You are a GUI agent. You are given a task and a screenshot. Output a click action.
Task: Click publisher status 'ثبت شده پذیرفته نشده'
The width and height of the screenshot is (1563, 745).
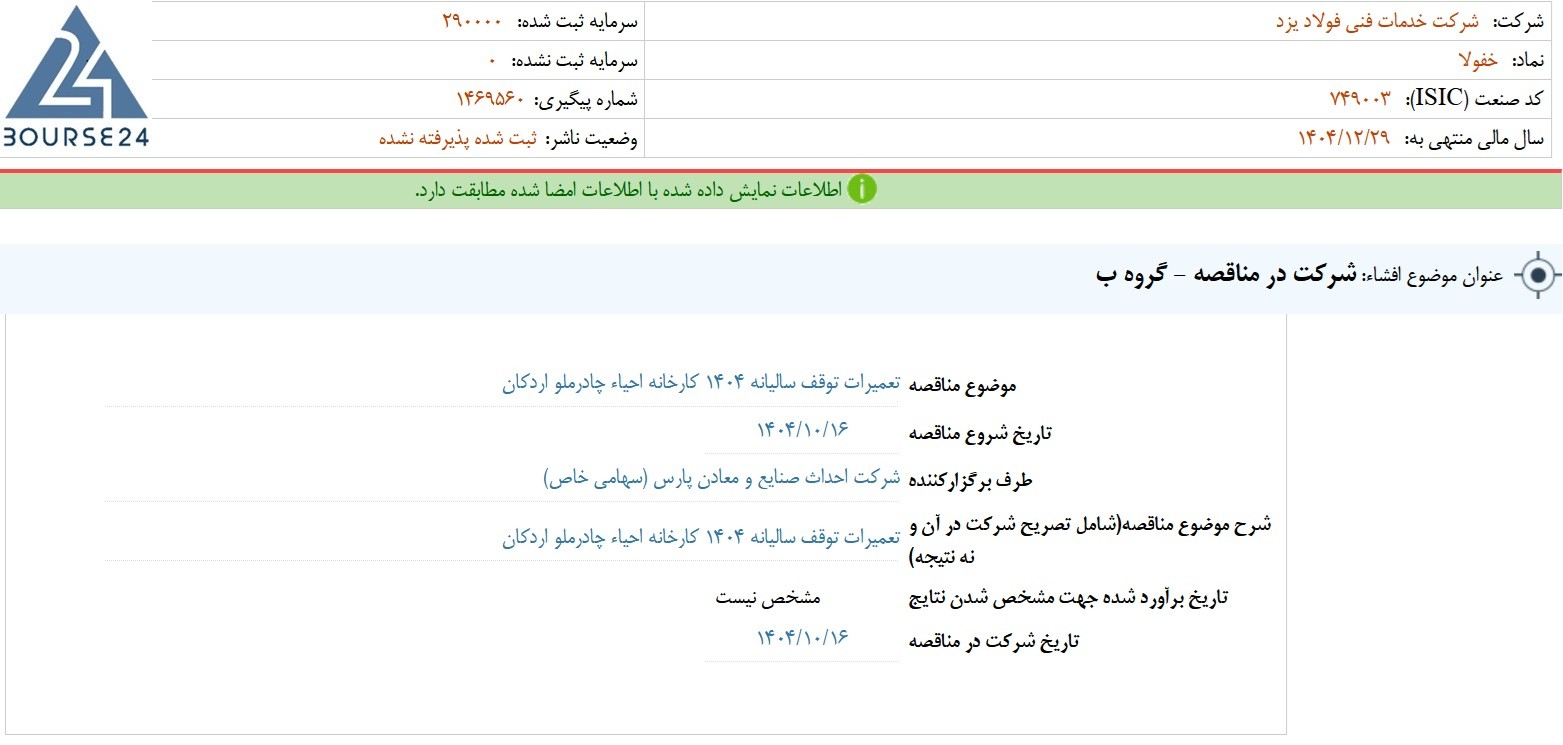pyautogui.click(x=458, y=138)
